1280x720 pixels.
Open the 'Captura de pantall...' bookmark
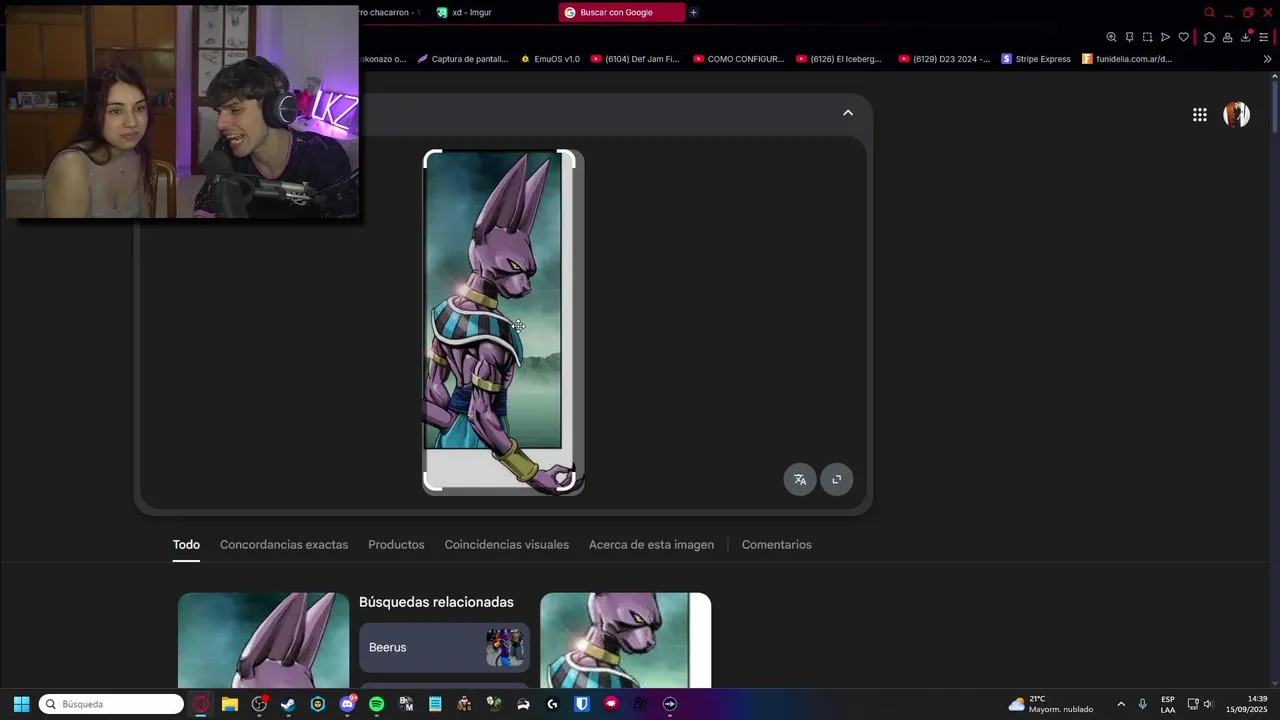(463, 59)
